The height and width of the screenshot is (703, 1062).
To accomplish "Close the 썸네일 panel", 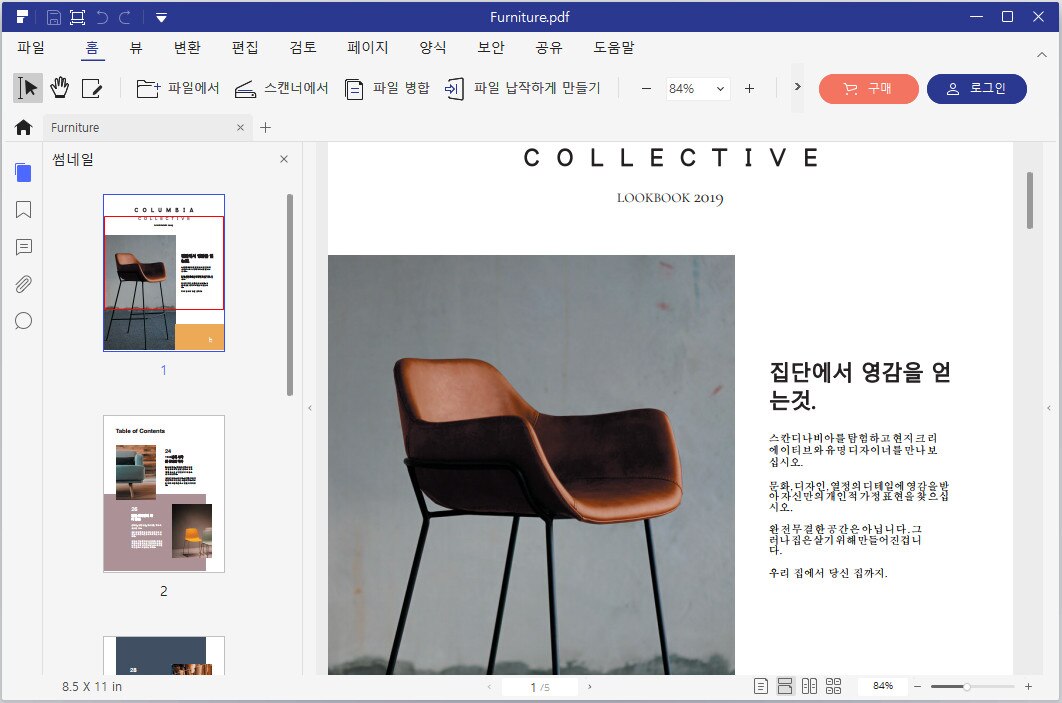I will click(x=284, y=159).
